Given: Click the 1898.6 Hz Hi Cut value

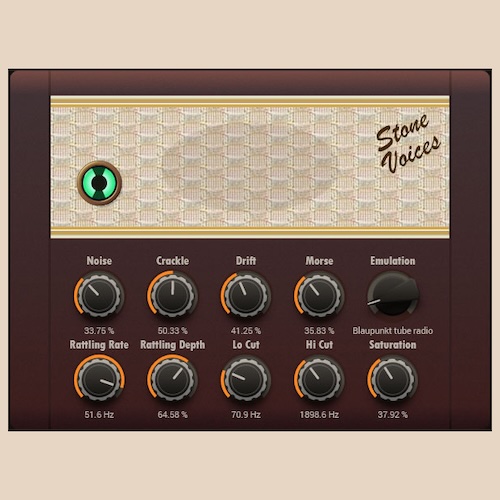Looking at the screenshot, I should [319, 415].
